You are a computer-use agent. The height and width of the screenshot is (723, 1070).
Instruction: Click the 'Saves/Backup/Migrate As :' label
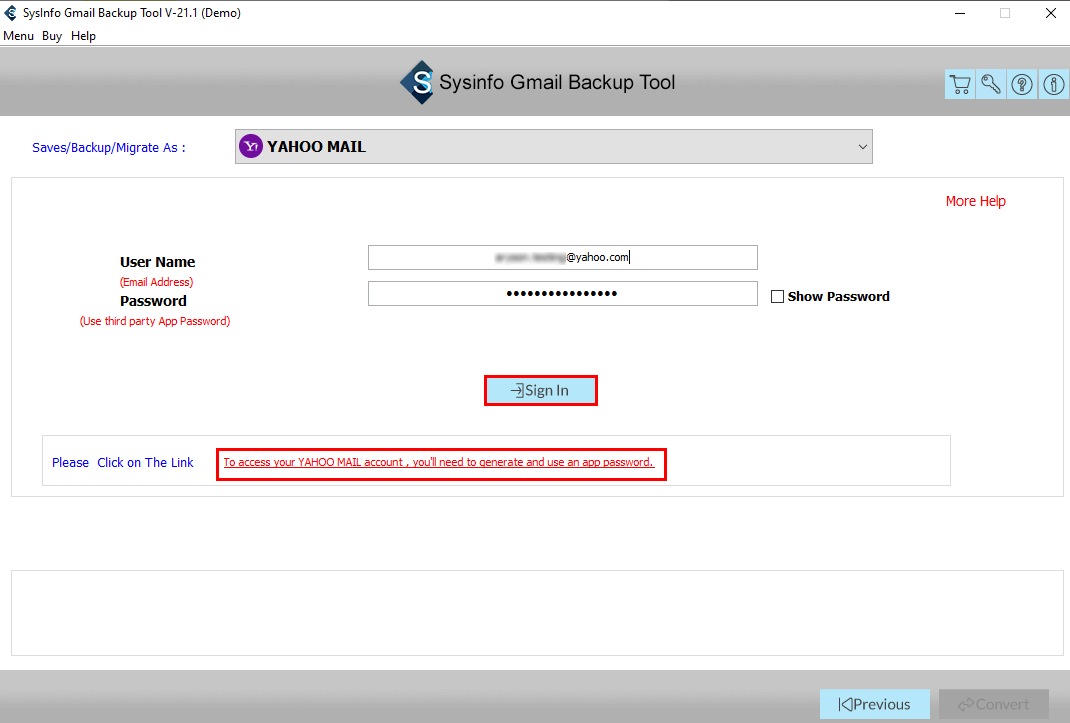[109, 147]
